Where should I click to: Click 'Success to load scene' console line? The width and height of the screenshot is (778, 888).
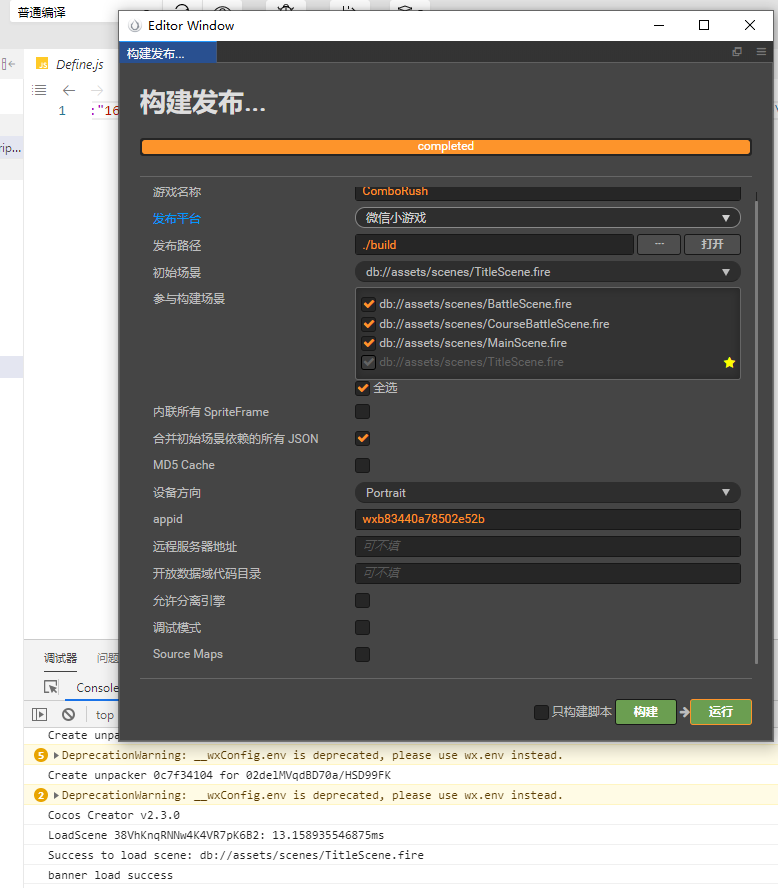click(x=236, y=855)
